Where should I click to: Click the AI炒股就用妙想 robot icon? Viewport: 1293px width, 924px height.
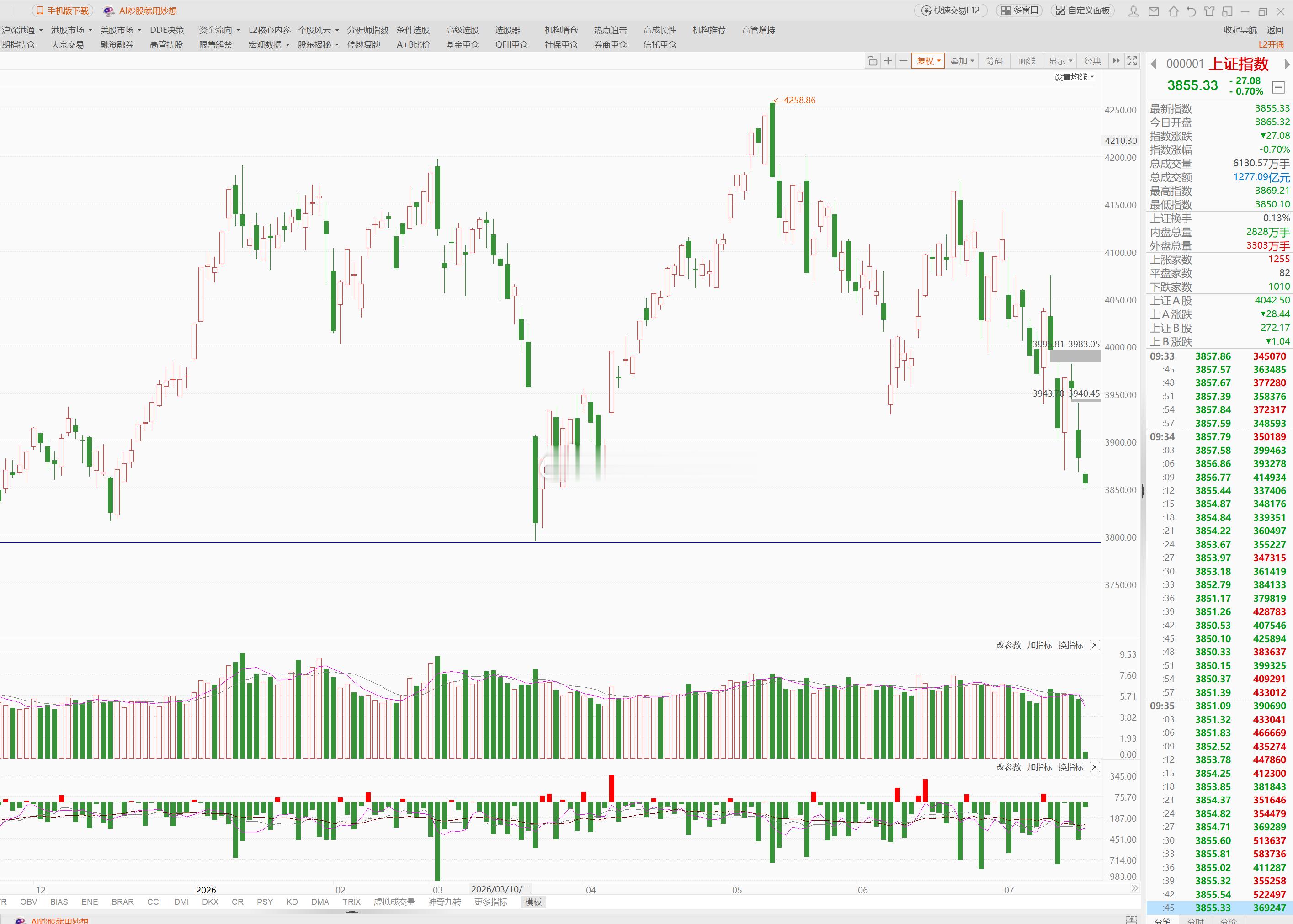pyautogui.click(x=108, y=11)
